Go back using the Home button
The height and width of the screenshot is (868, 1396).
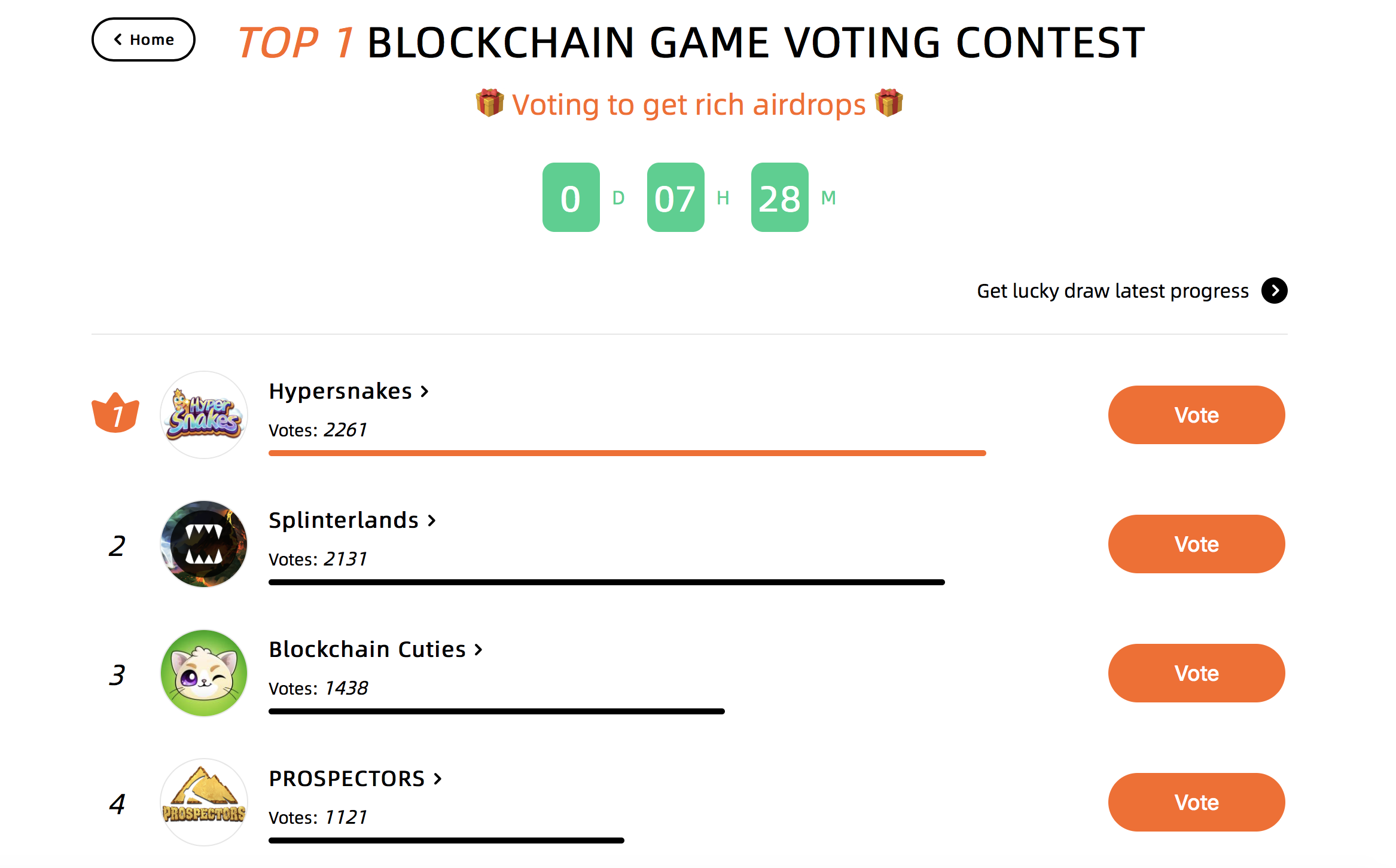[144, 39]
